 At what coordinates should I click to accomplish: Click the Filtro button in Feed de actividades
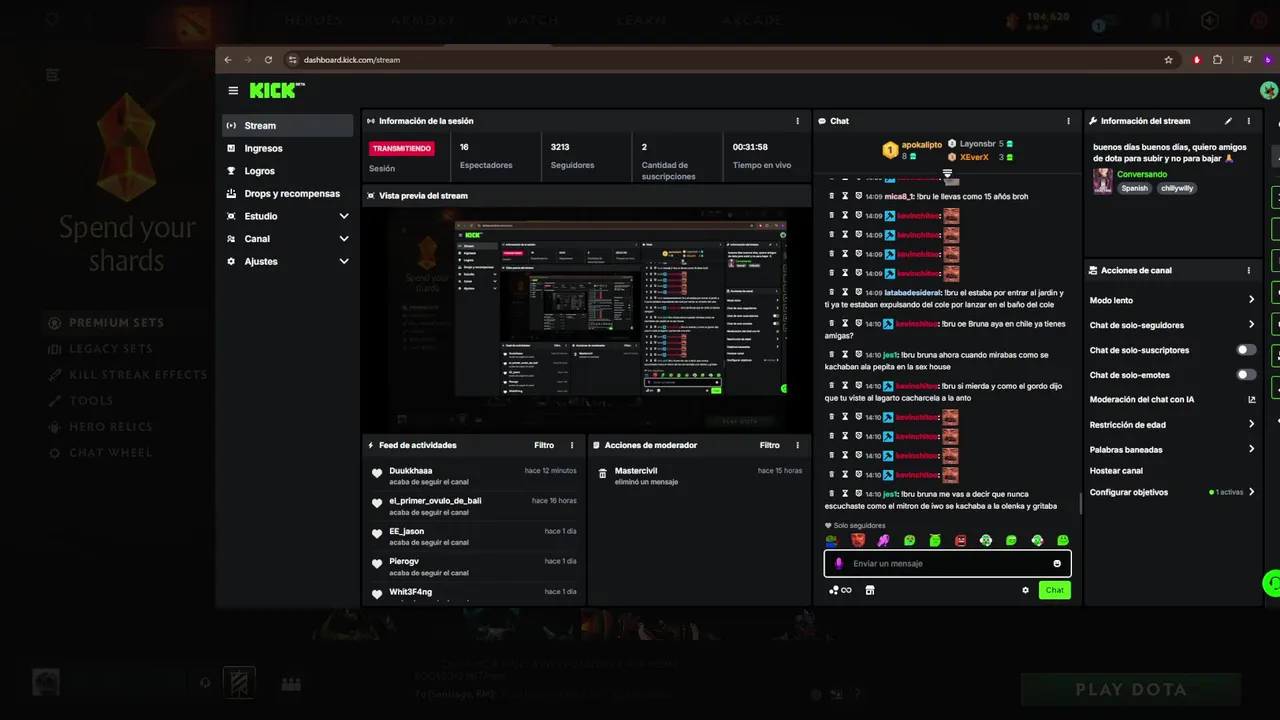coord(544,445)
